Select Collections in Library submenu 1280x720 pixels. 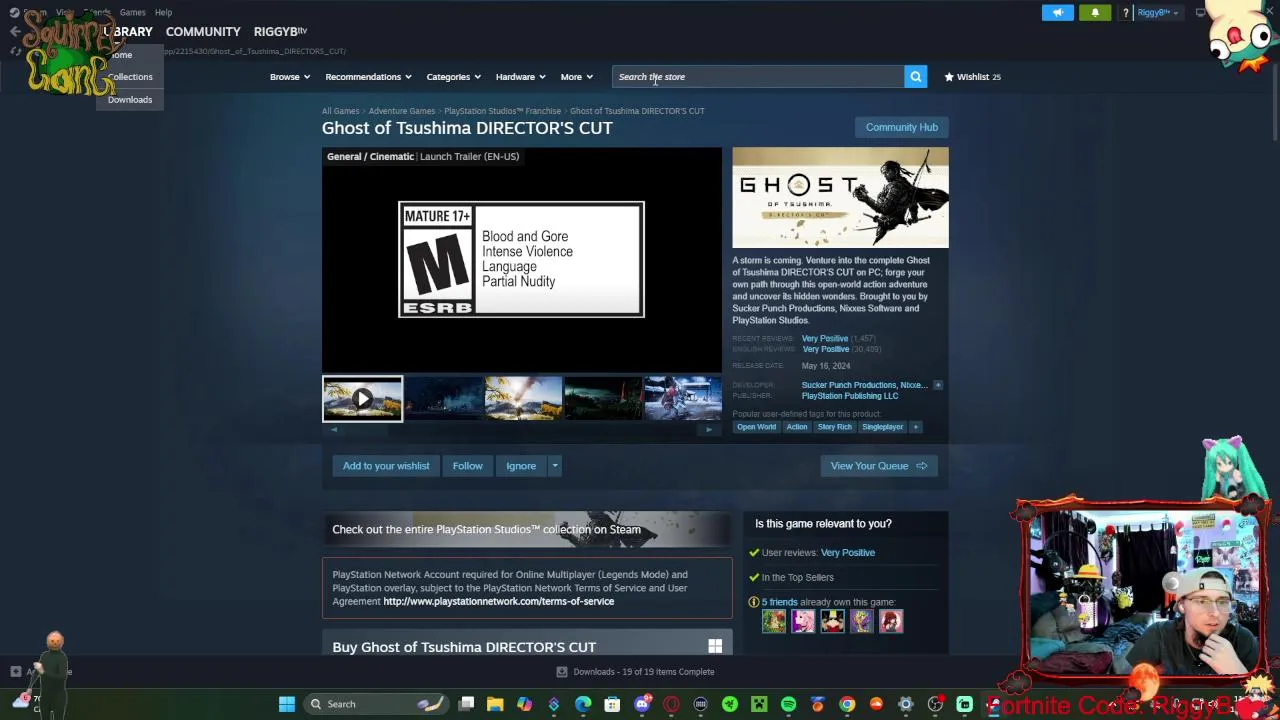[130, 77]
